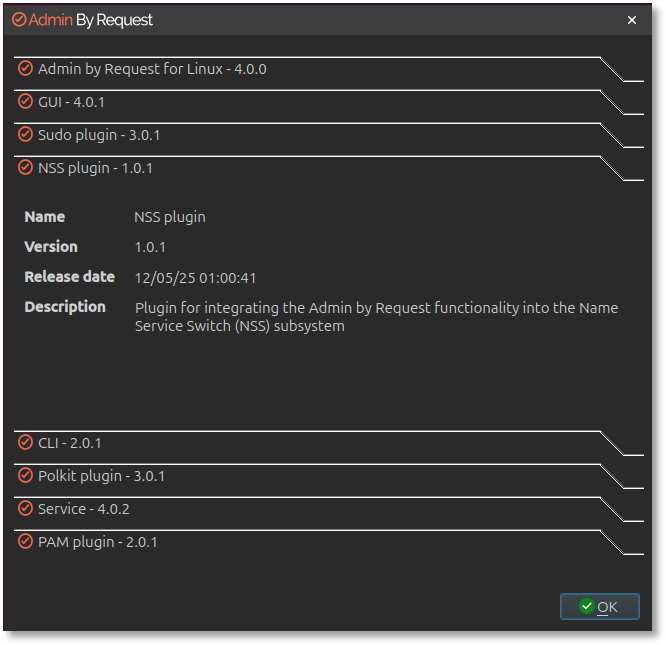Collapse the NSS plugin - 1.0.1 section

[95, 168]
